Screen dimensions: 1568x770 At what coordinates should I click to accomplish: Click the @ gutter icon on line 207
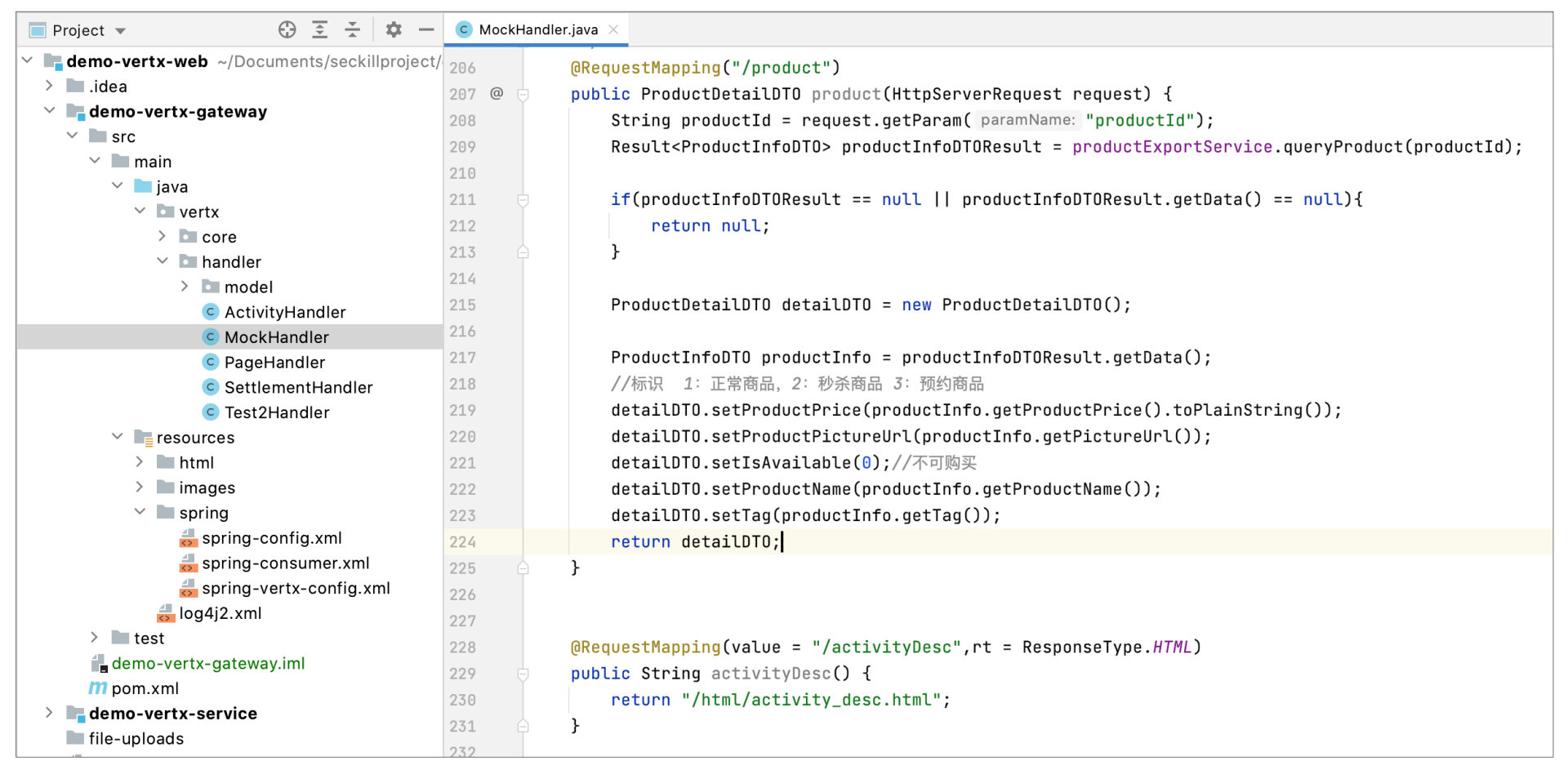[497, 94]
